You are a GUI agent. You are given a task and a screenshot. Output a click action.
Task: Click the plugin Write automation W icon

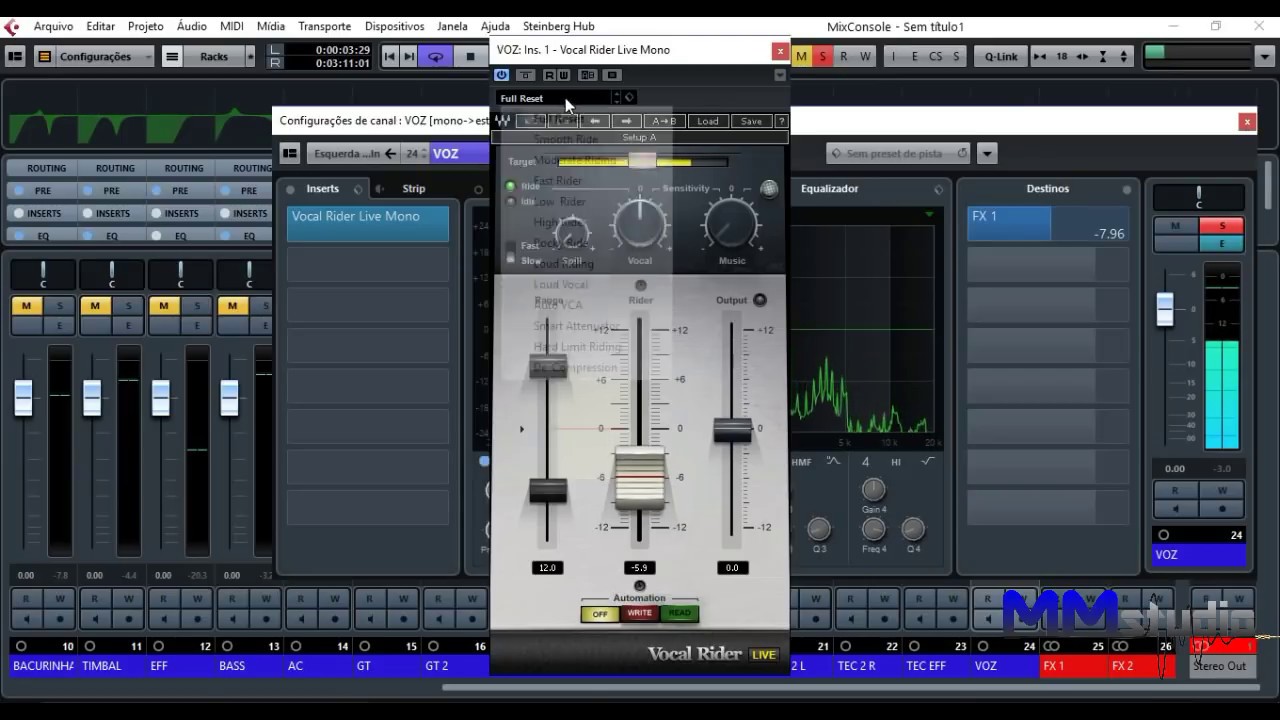[x=563, y=75]
